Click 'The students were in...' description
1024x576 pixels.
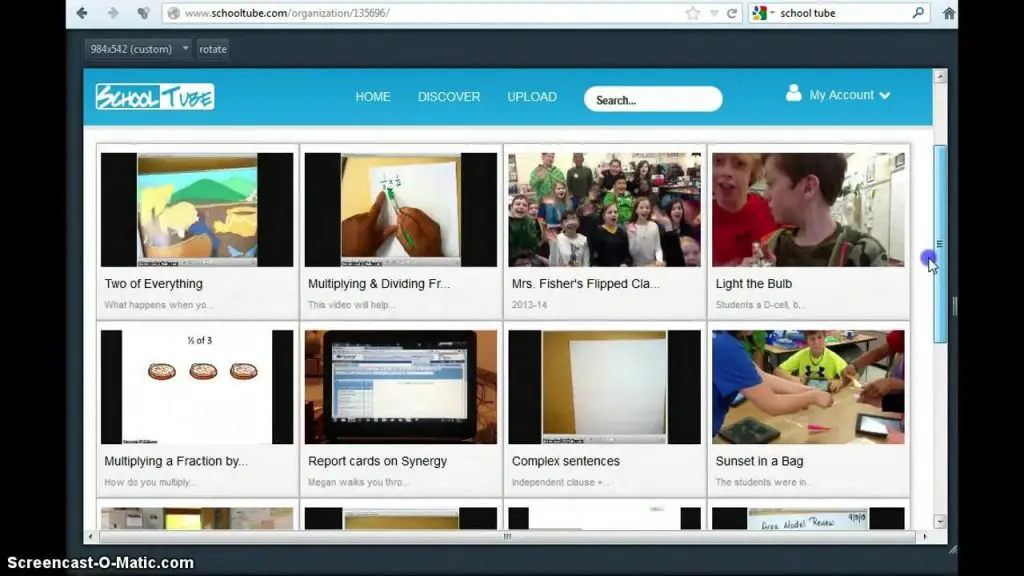click(764, 483)
